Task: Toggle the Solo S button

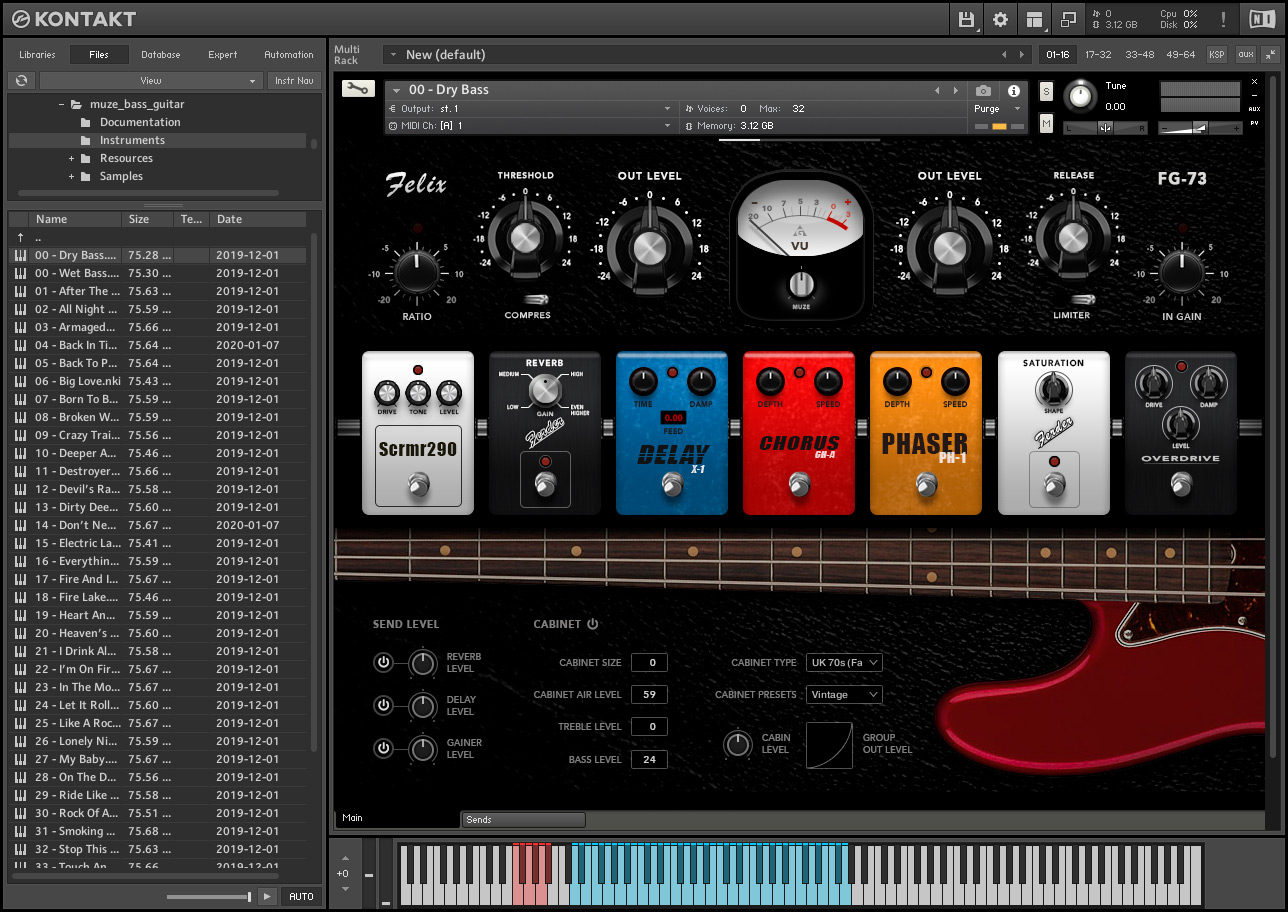Action: (1046, 91)
